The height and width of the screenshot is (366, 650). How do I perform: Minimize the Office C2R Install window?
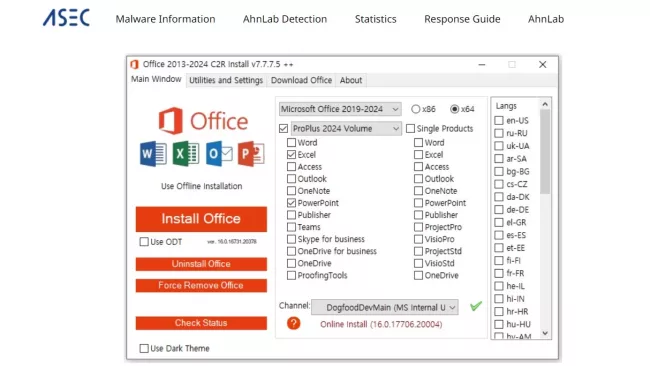click(x=482, y=65)
